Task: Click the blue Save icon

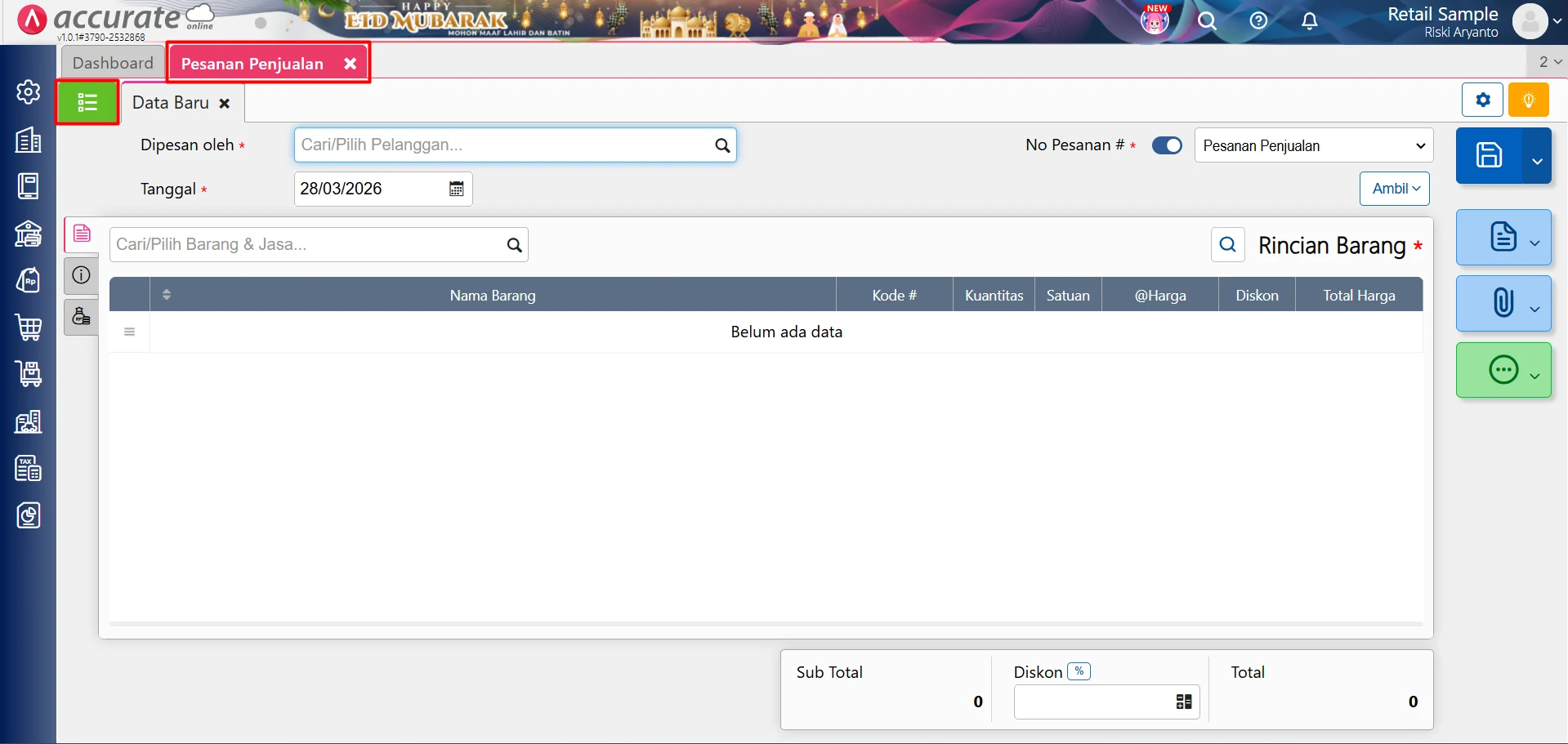Action: click(x=1489, y=155)
